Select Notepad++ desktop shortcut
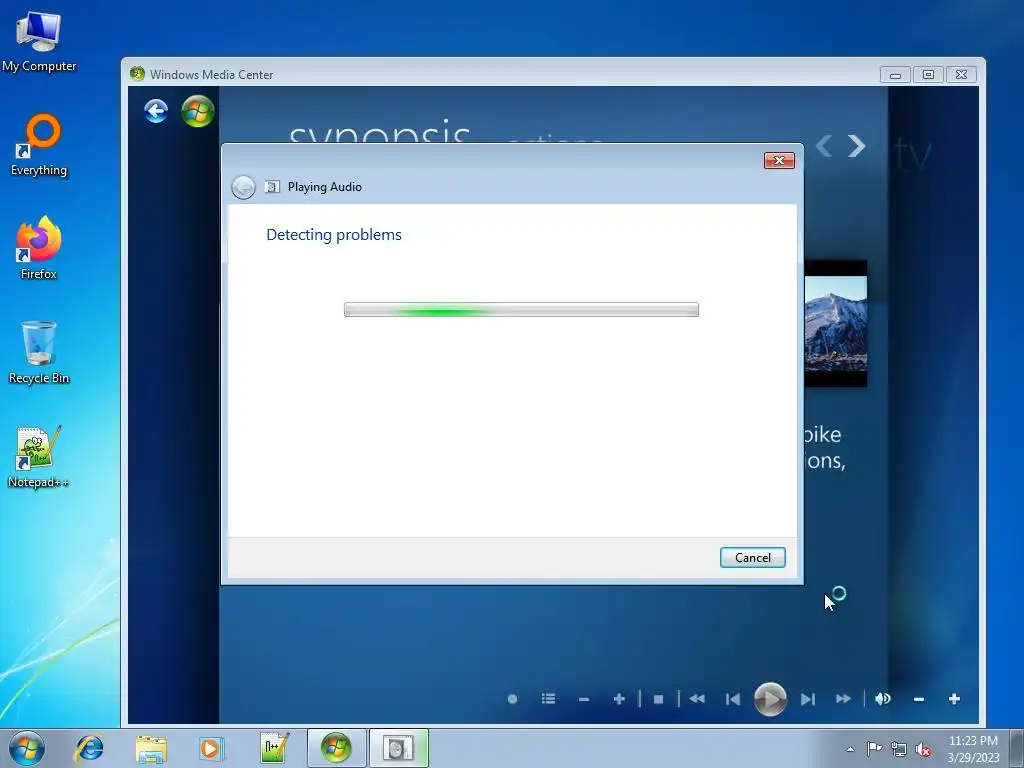Viewport: 1024px width, 768px height. point(39,457)
